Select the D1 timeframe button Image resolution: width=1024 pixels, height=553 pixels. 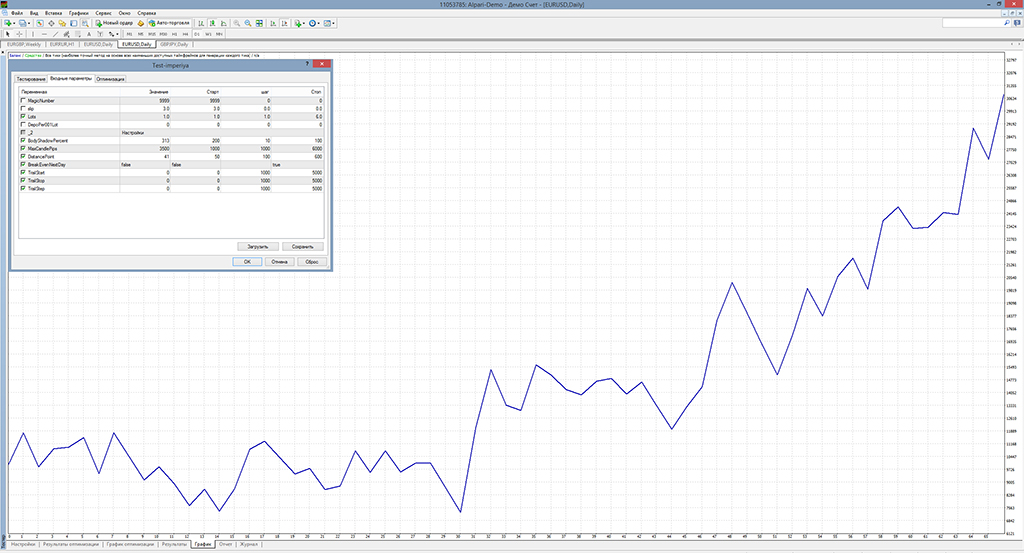(197, 34)
